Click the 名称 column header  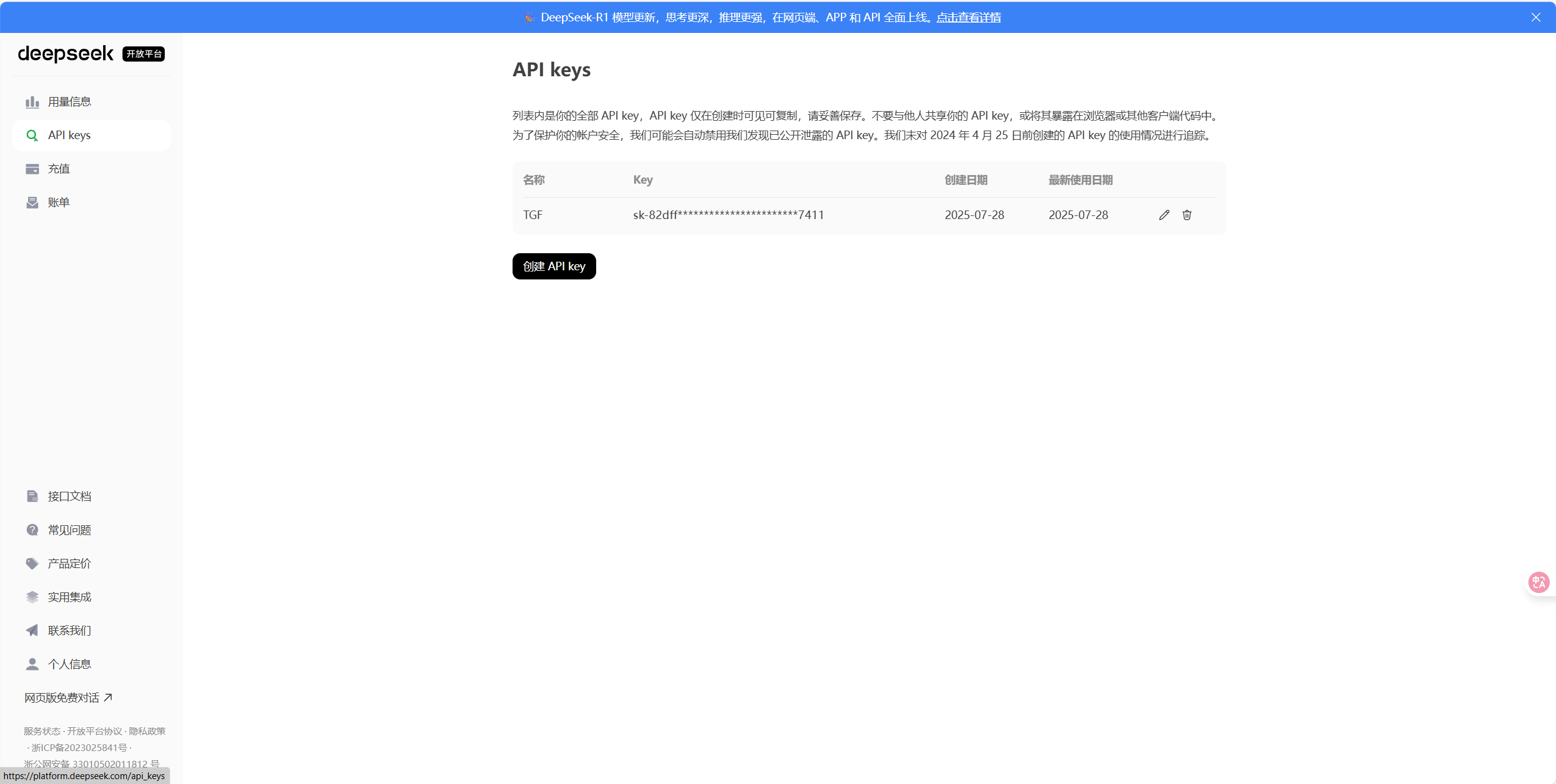[534, 180]
